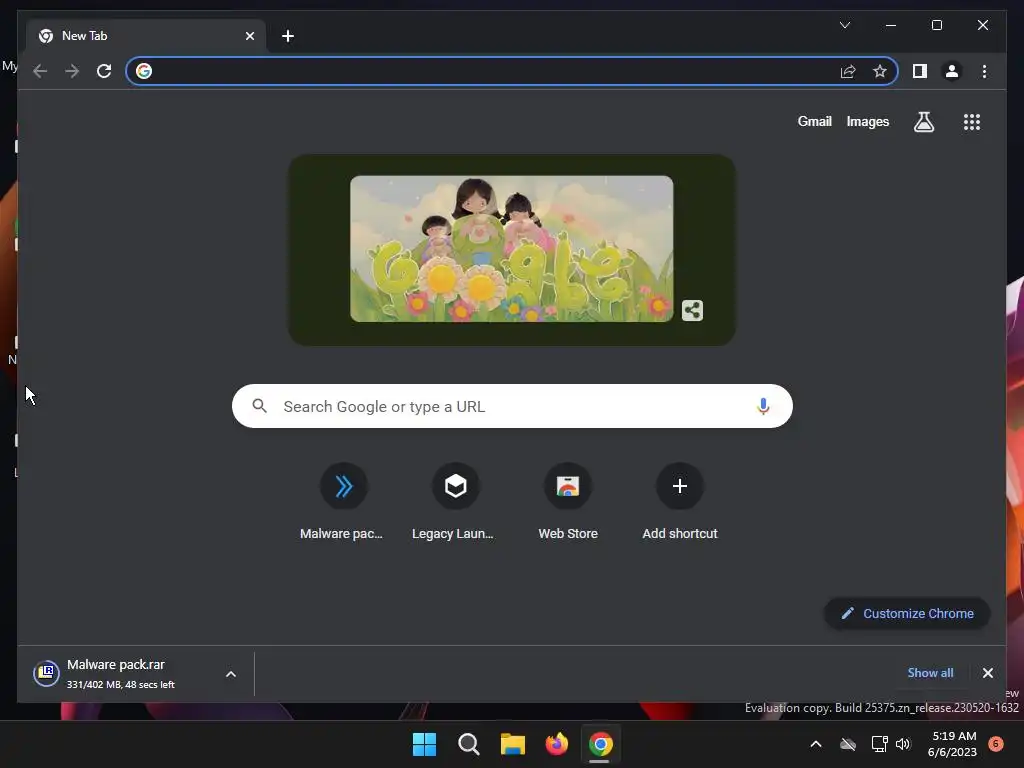Image resolution: width=1024 pixels, height=768 pixels.
Task: Open the notification count badge
Action: [x=996, y=744]
